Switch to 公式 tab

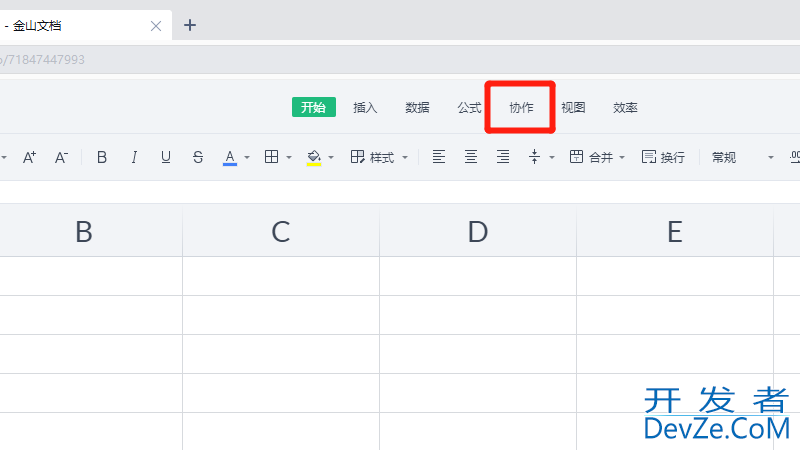point(469,108)
